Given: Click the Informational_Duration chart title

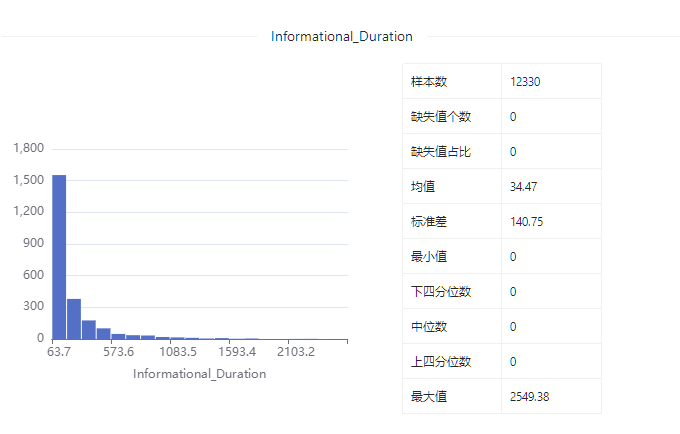Looking at the screenshot, I should (x=342, y=36).
